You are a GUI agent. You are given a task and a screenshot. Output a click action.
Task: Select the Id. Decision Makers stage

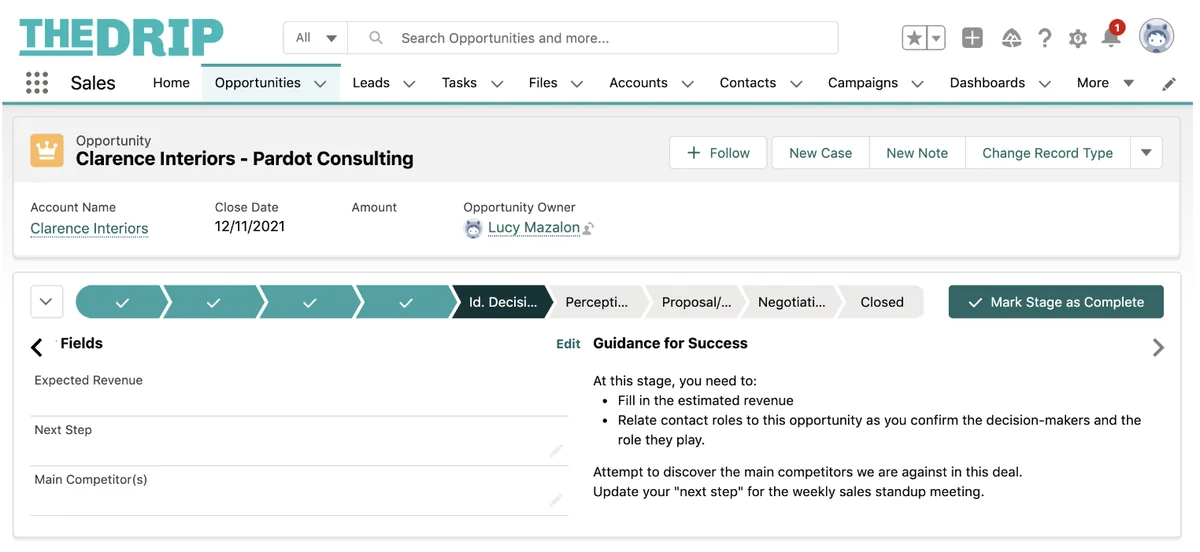503,302
